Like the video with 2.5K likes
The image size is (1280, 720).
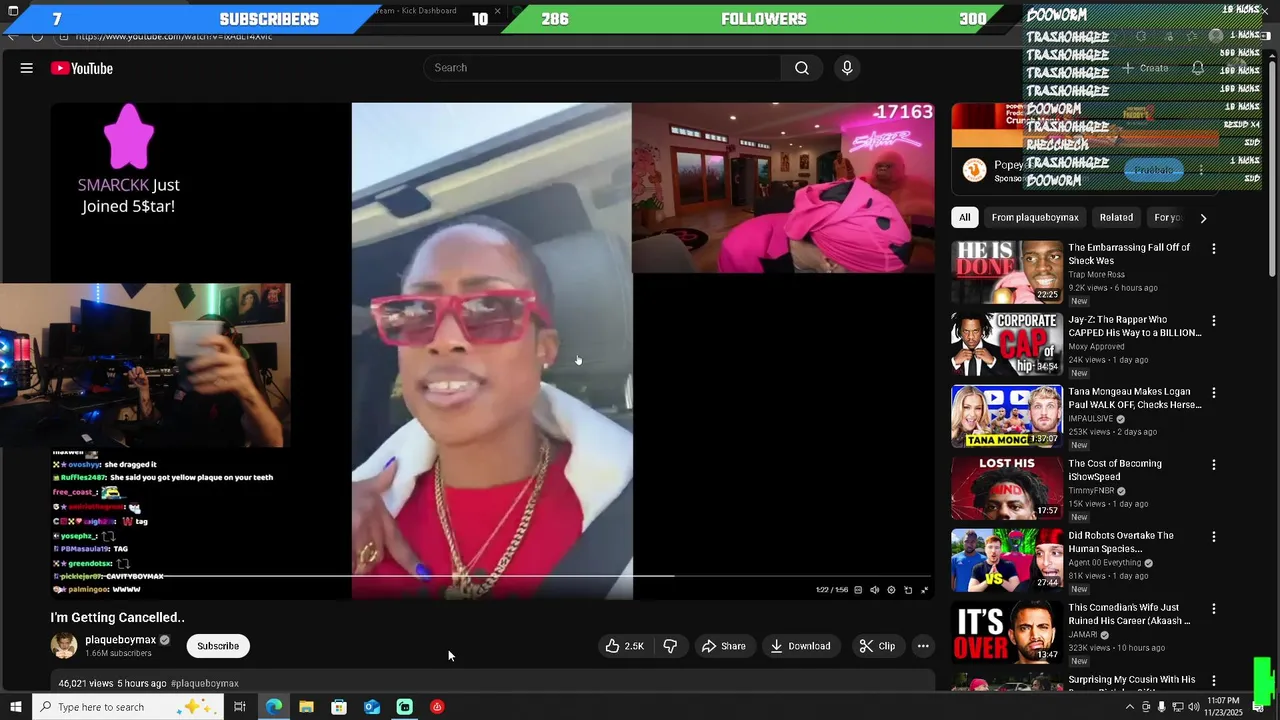624,646
